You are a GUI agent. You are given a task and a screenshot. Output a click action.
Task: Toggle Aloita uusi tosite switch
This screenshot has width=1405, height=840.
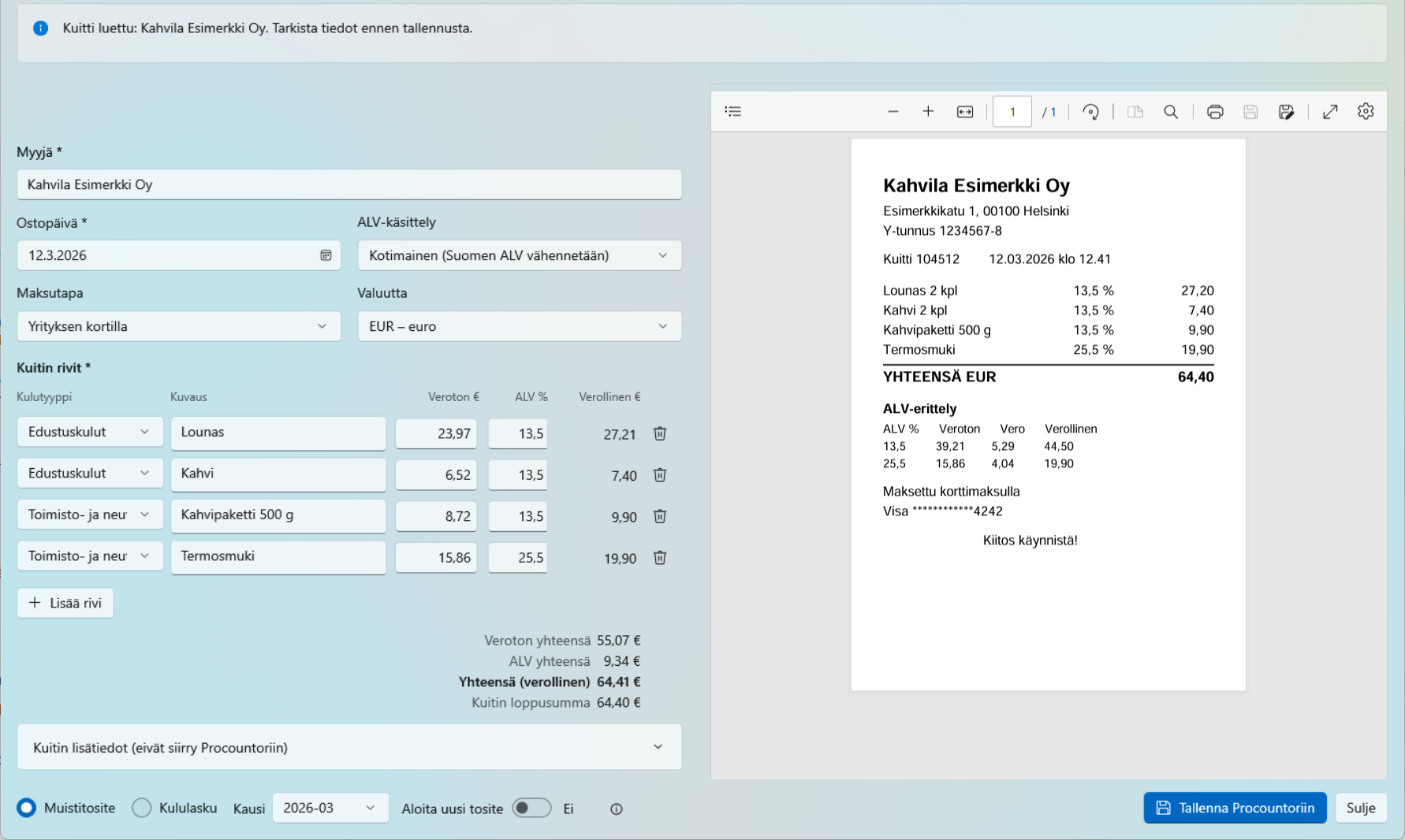pyautogui.click(x=531, y=808)
